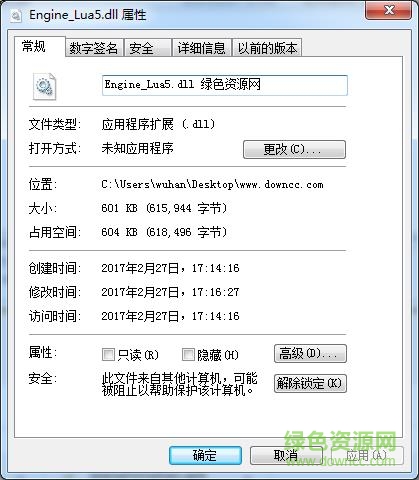Click the 应用(A) apply button
This screenshot has height=480, width=419.
(367, 455)
